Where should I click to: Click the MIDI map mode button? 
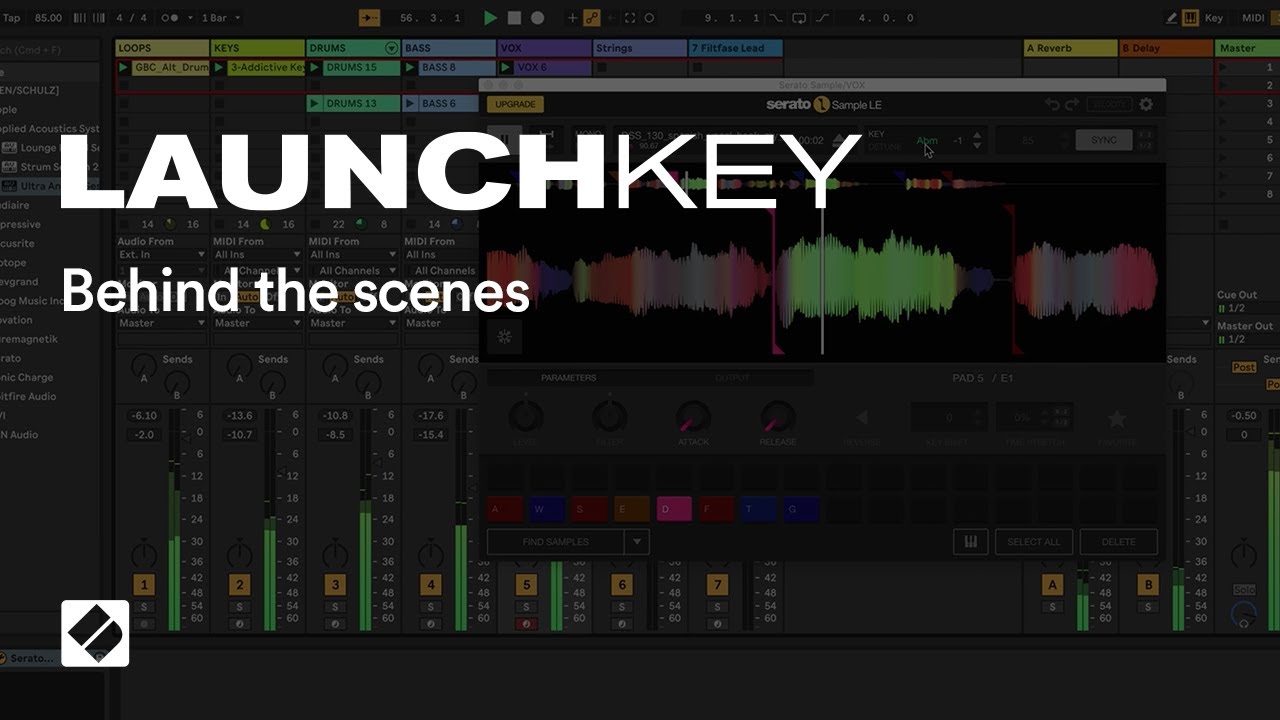coord(1253,18)
